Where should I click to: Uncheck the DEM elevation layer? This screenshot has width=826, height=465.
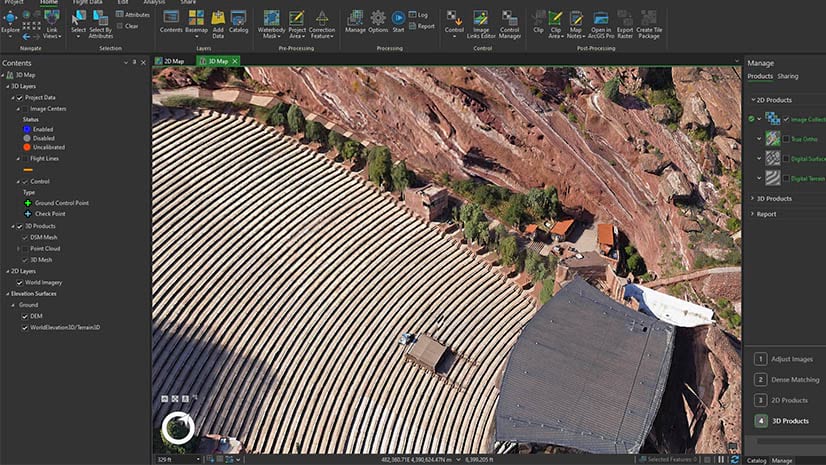click(x=25, y=316)
